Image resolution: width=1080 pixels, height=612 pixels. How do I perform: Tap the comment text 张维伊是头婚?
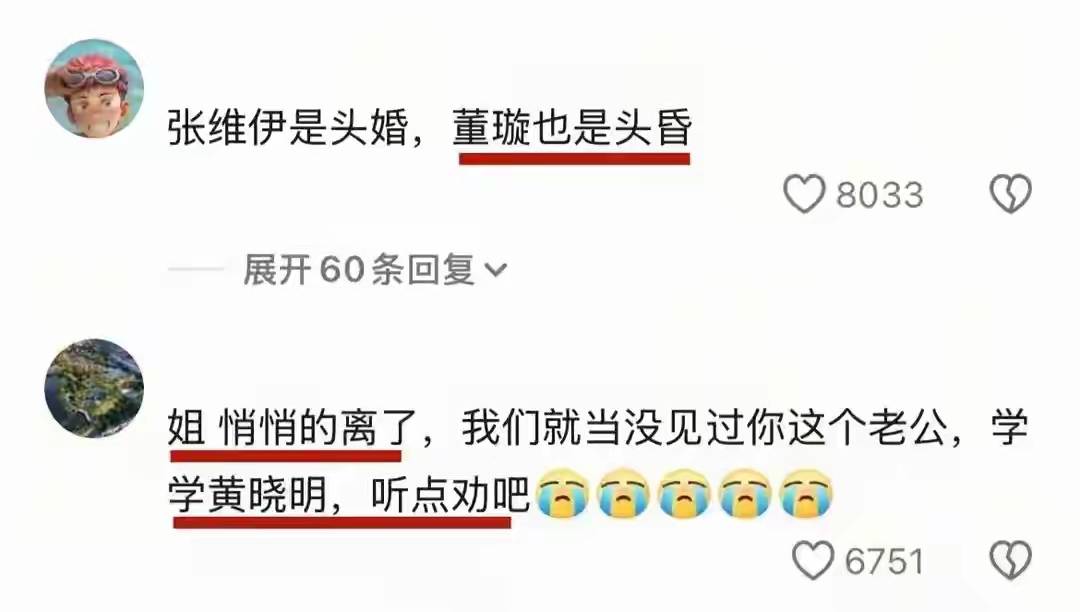pos(288,129)
